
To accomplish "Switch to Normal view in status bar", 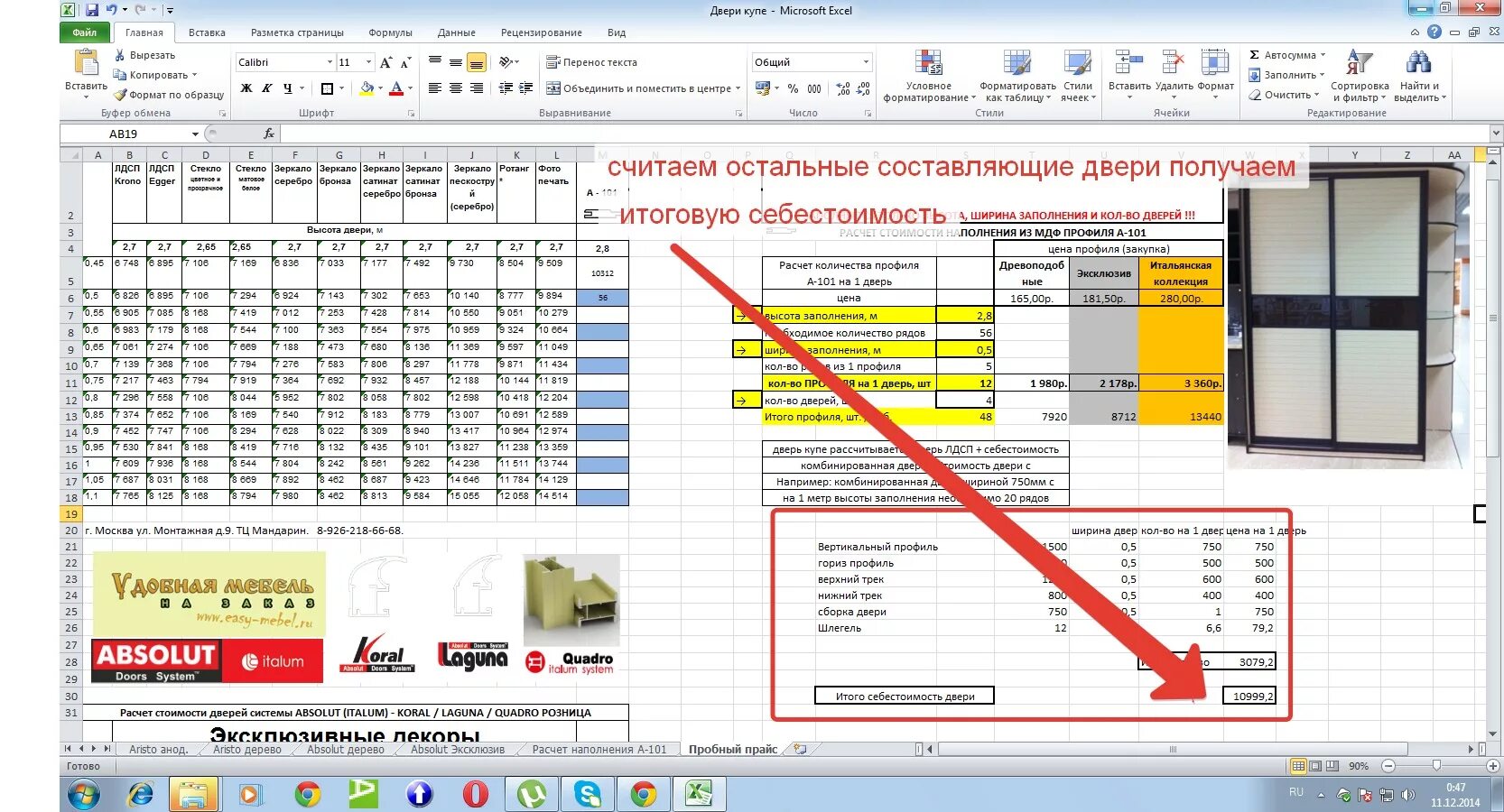I will coord(1298,766).
